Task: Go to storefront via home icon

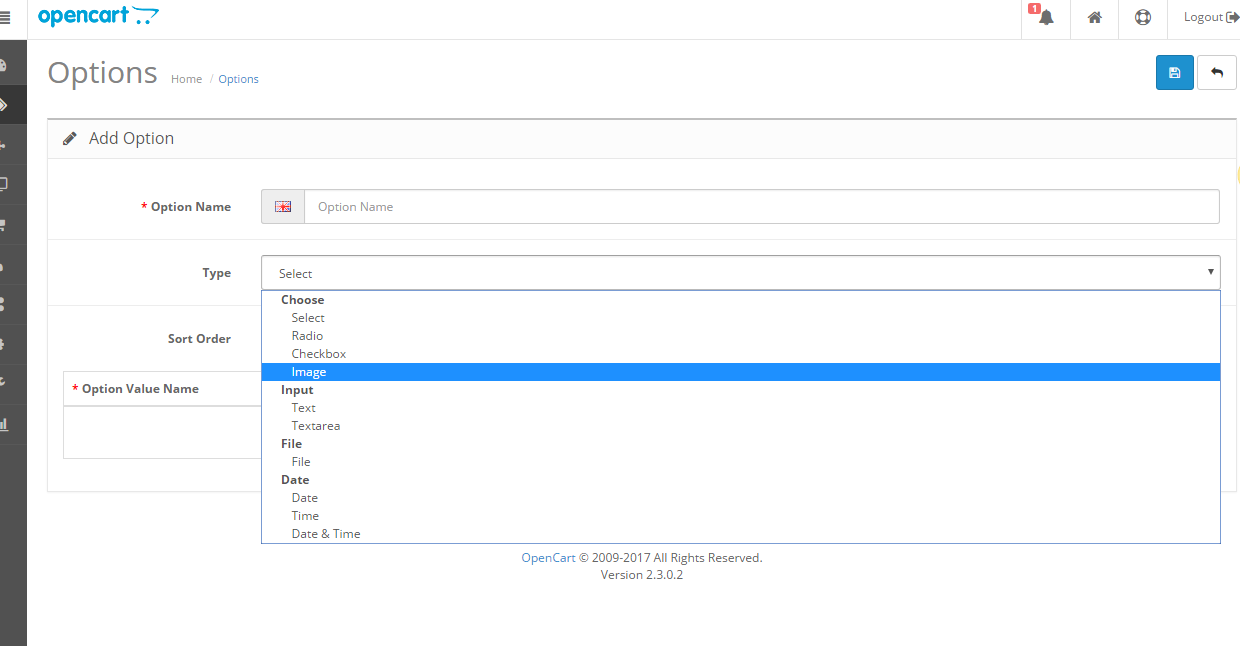Action: pos(1095,17)
